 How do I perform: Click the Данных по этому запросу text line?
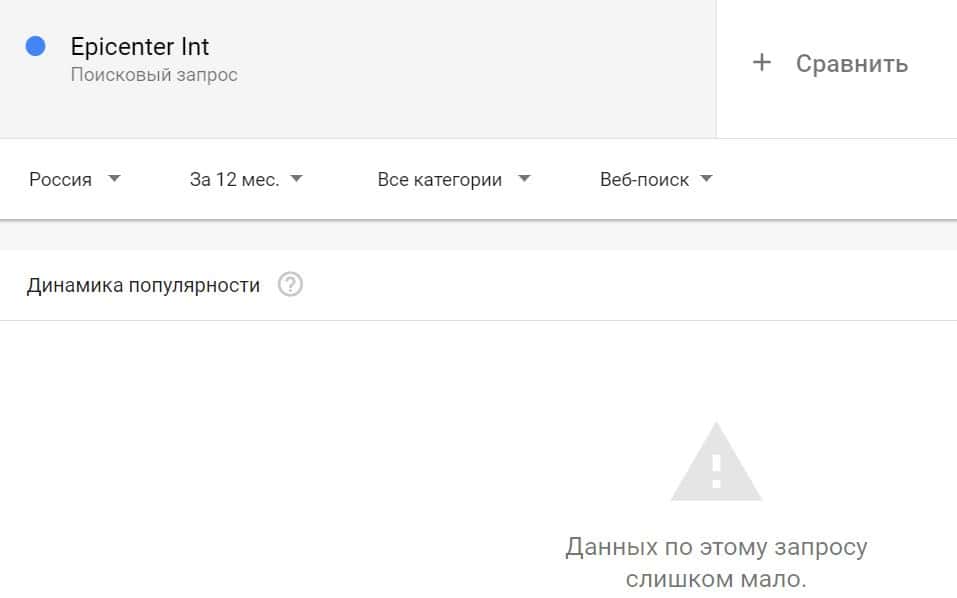pos(716,547)
